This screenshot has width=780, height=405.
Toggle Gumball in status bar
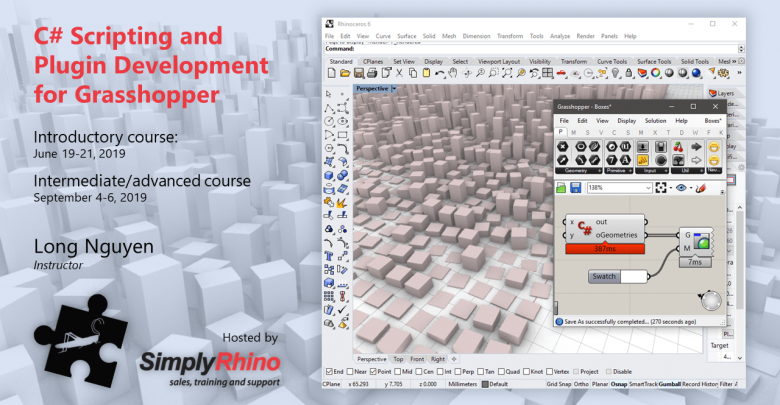(670, 384)
